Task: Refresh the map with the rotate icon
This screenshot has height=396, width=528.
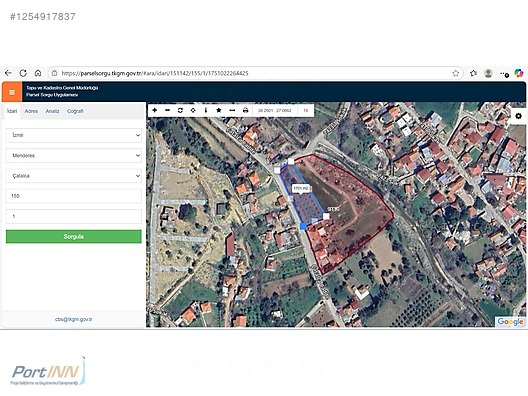Action: pos(180,110)
